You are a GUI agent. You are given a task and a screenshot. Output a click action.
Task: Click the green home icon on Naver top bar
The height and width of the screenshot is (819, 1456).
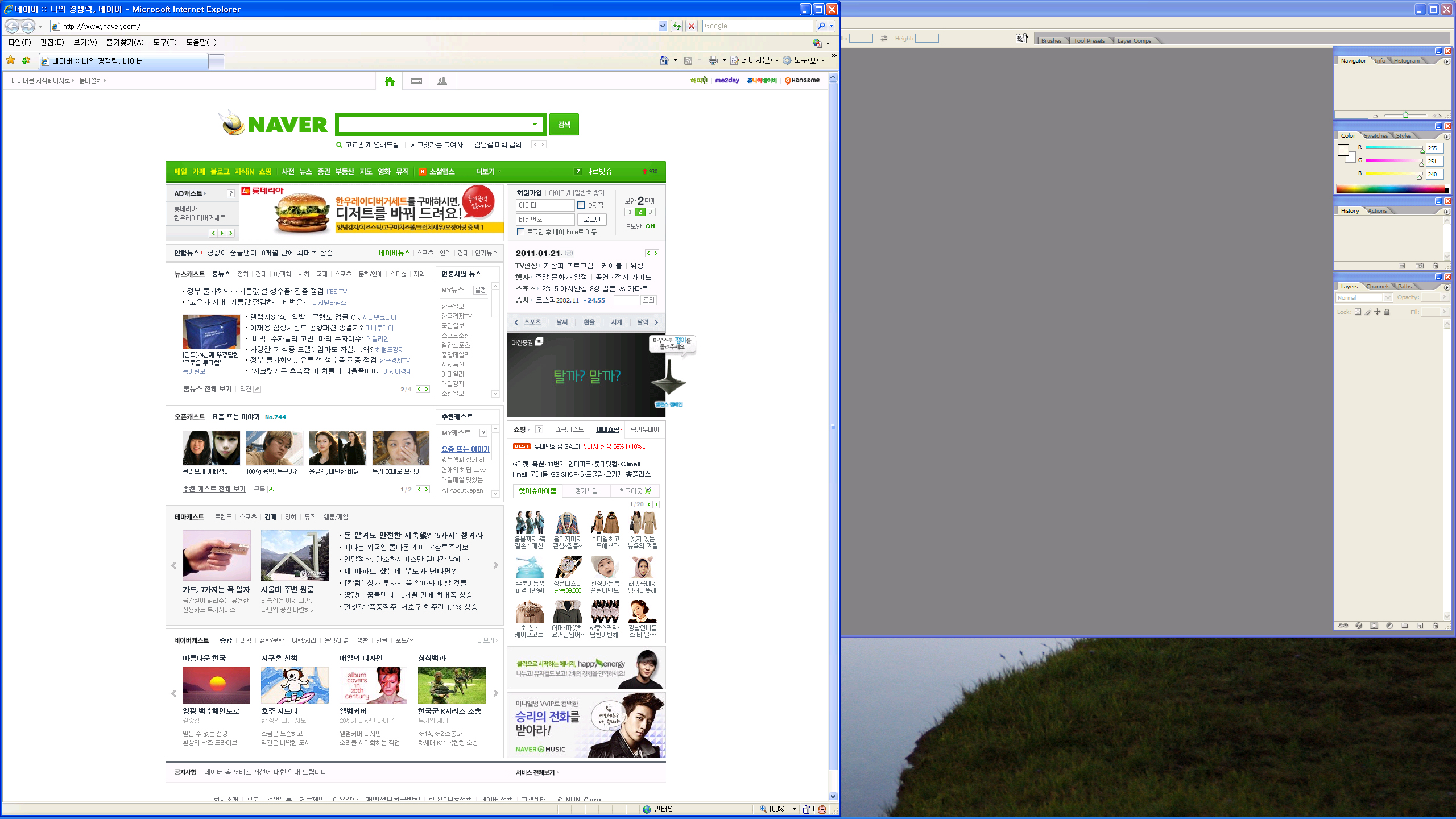coord(390,81)
